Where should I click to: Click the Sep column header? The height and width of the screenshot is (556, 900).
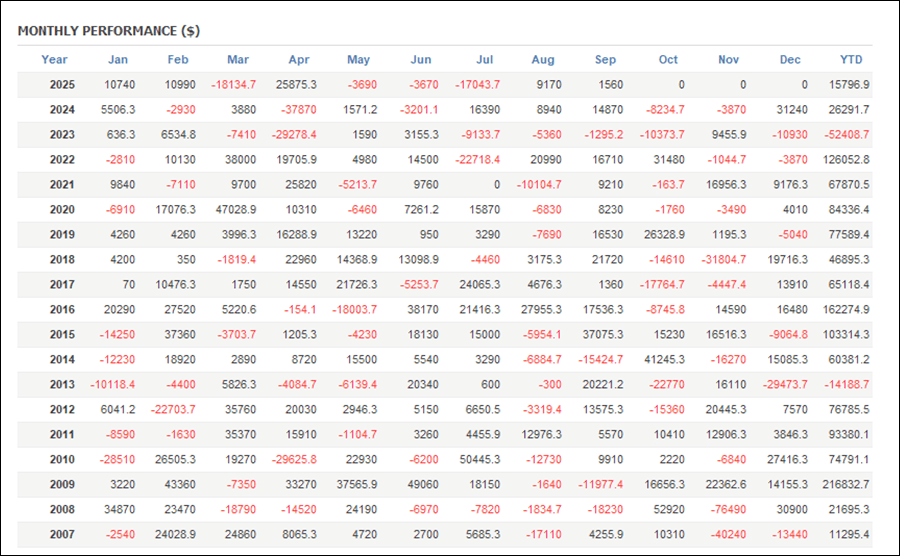605,60
